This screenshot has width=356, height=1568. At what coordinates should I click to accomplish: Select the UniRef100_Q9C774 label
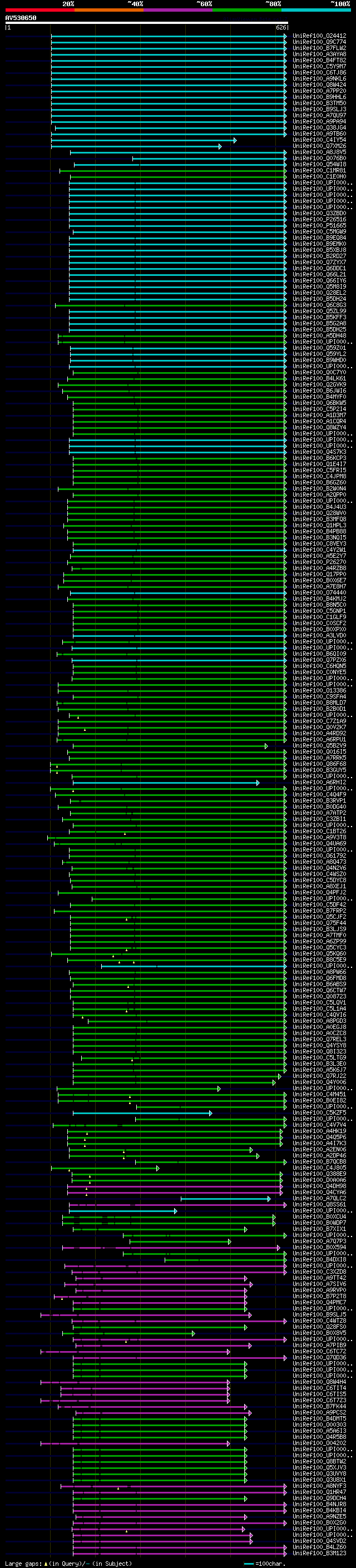tap(319, 42)
